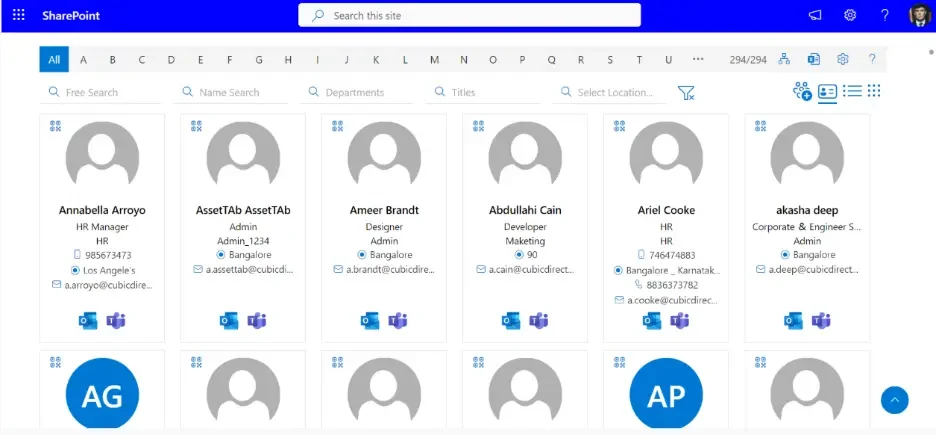Viewport: 936px width, 435px height.
Task: Open the Departments filter field
Action: coord(359,92)
